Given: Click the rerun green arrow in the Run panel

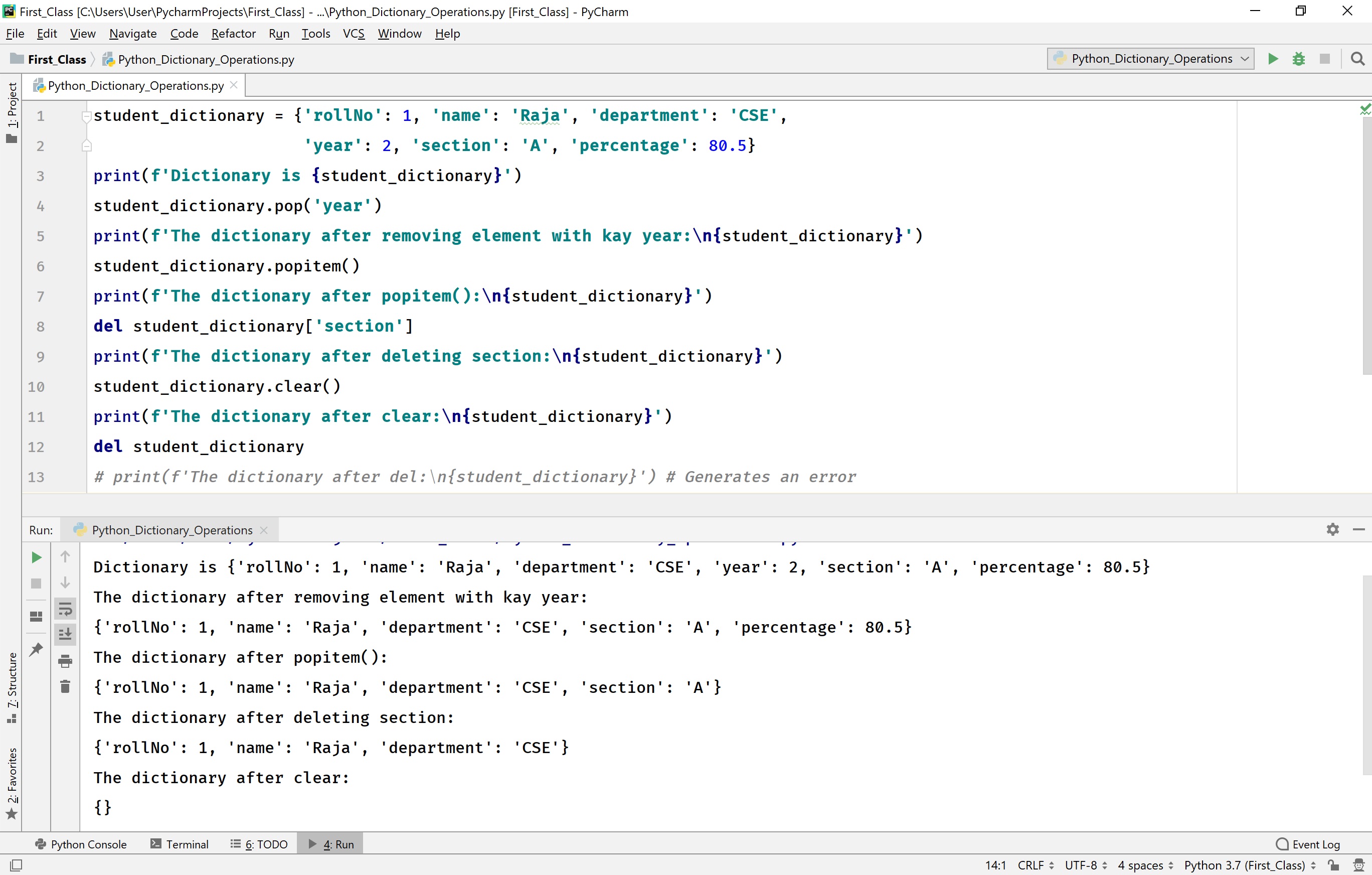Looking at the screenshot, I should [36, 557].
